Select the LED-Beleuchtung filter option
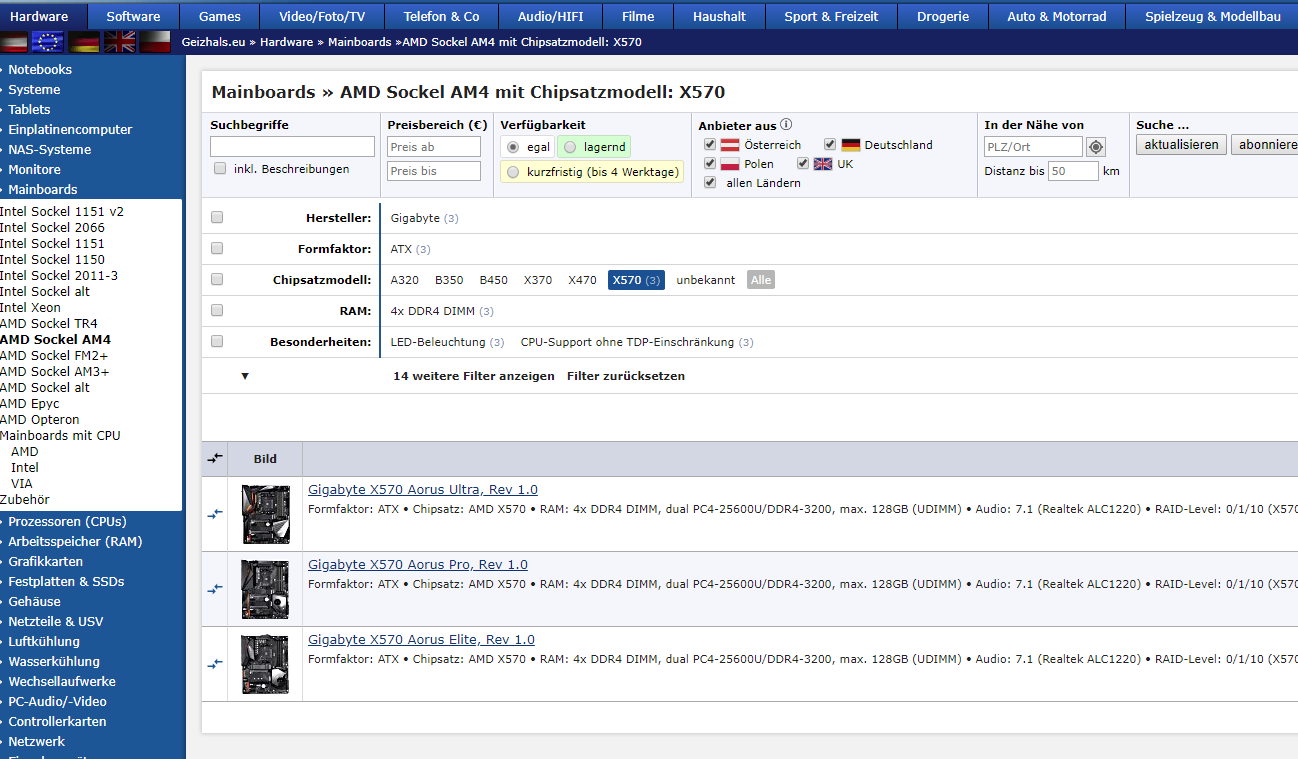This screenshot has width=1298, height=759. point(447,342)
